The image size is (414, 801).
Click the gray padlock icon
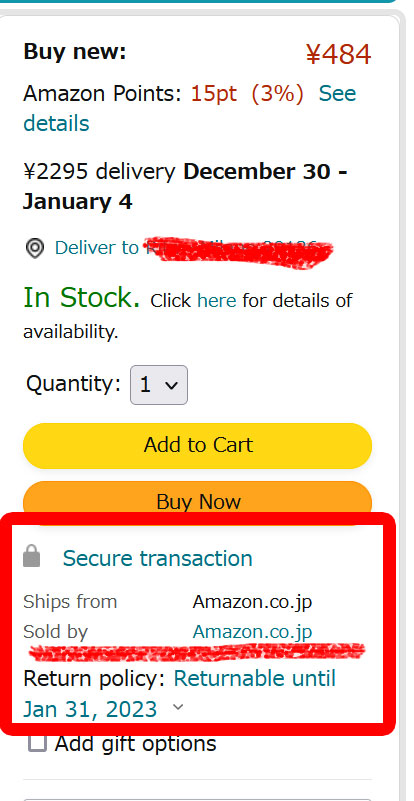click(32, 556)
